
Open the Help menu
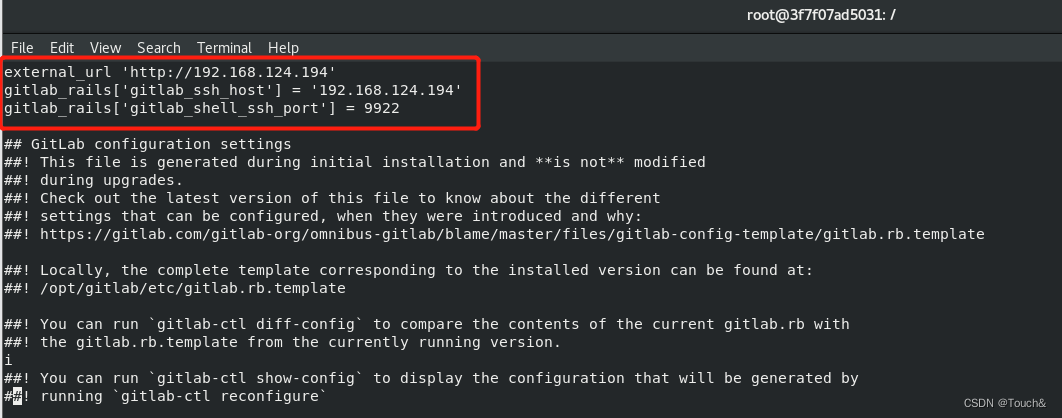283,48
